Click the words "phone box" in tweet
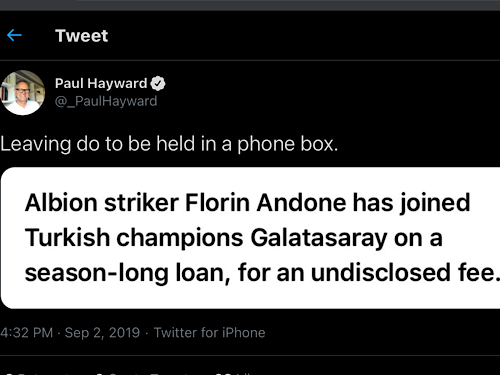500x375 pixels. (285, 144)
